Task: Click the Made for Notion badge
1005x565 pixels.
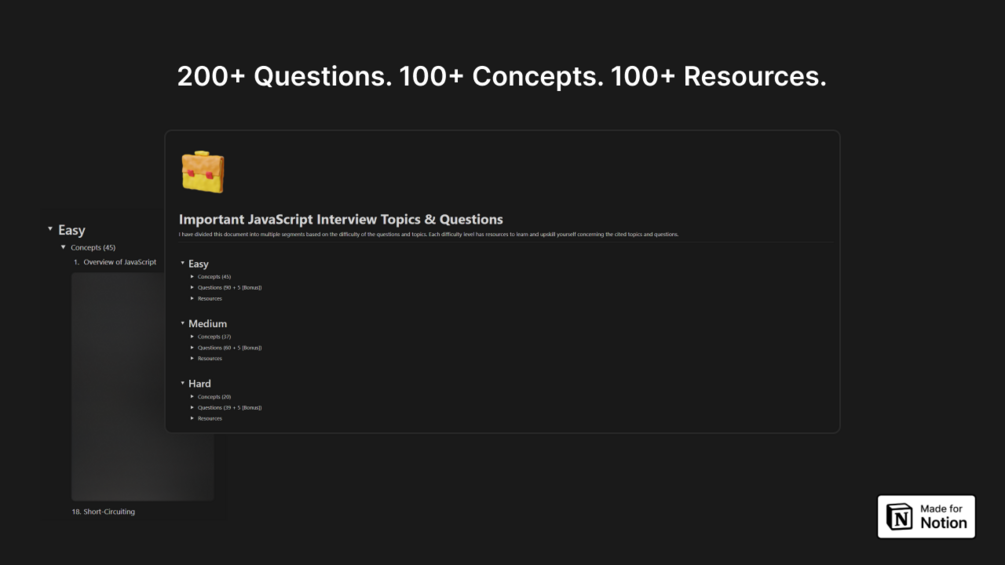Action: point(926,516)
